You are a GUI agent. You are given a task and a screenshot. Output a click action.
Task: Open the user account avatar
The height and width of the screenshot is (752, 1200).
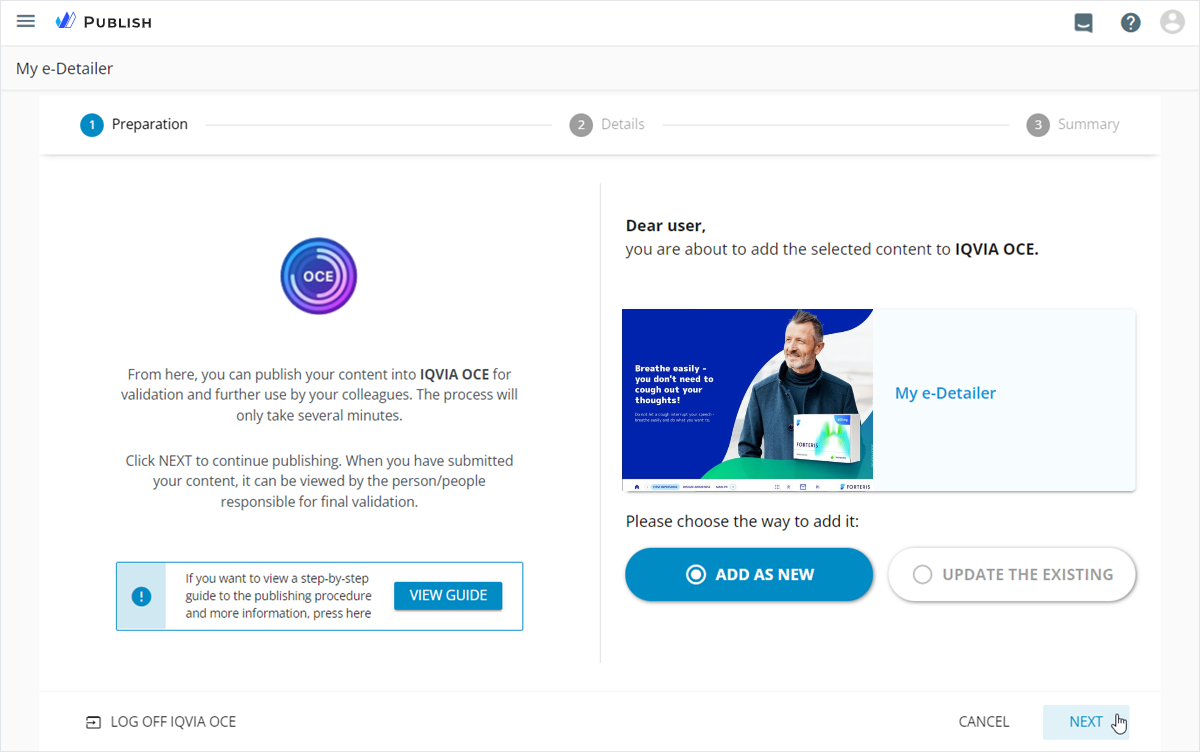click(x=1172, y=22)
